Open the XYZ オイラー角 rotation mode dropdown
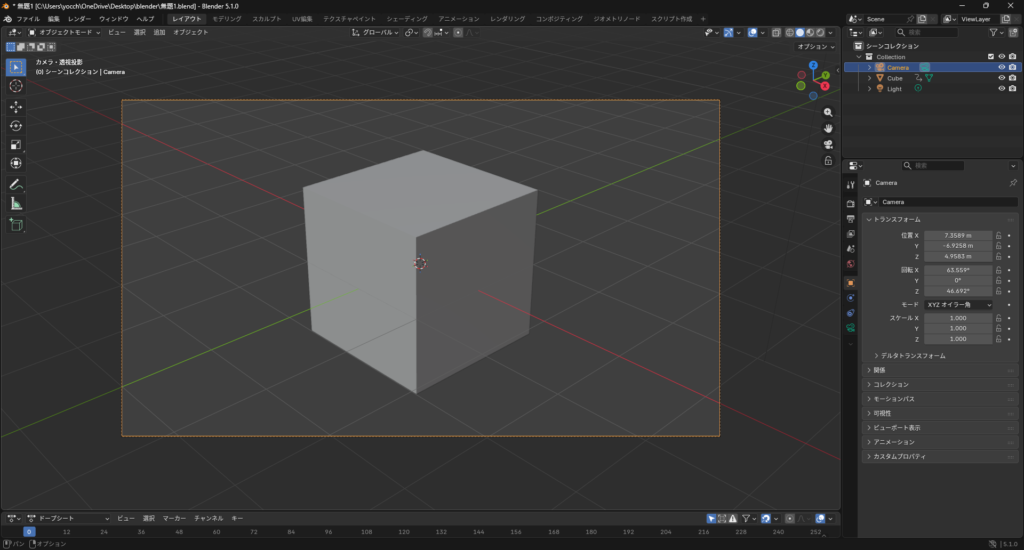This screenshot has width=1024, height=550. pyautogui.click(x=958, y=304)
